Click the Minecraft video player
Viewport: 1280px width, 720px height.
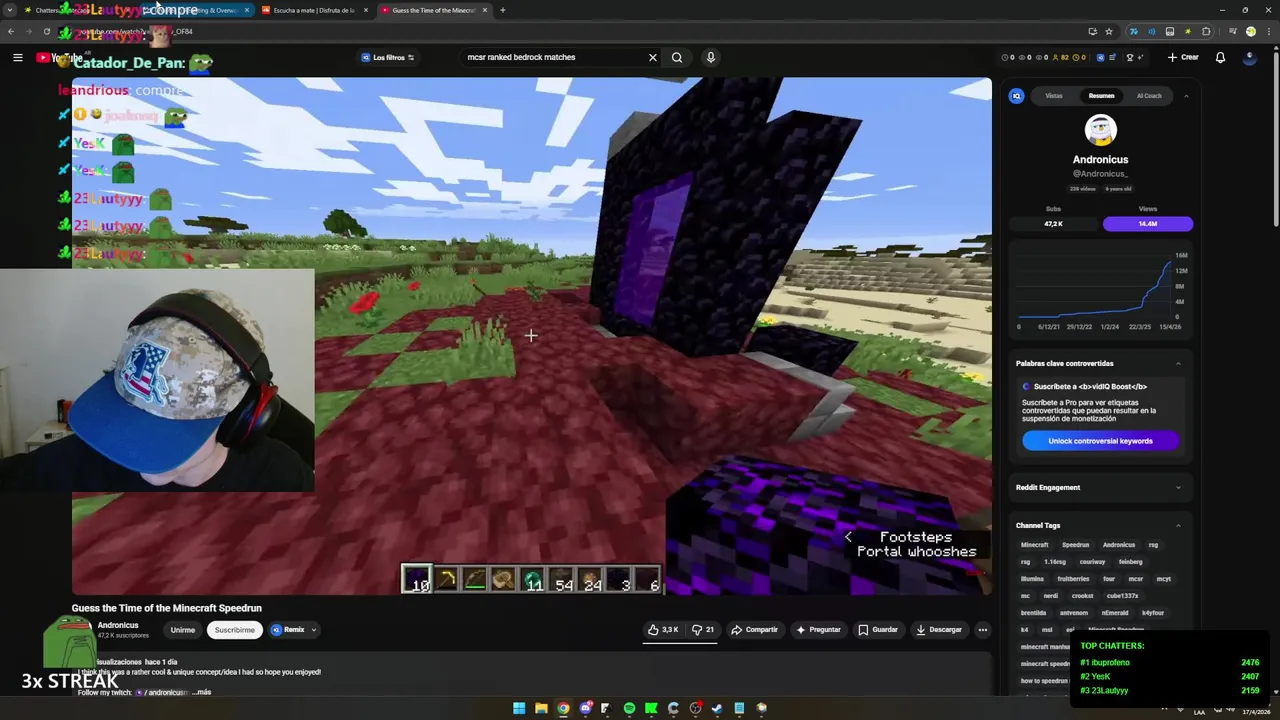click(531, 336)
